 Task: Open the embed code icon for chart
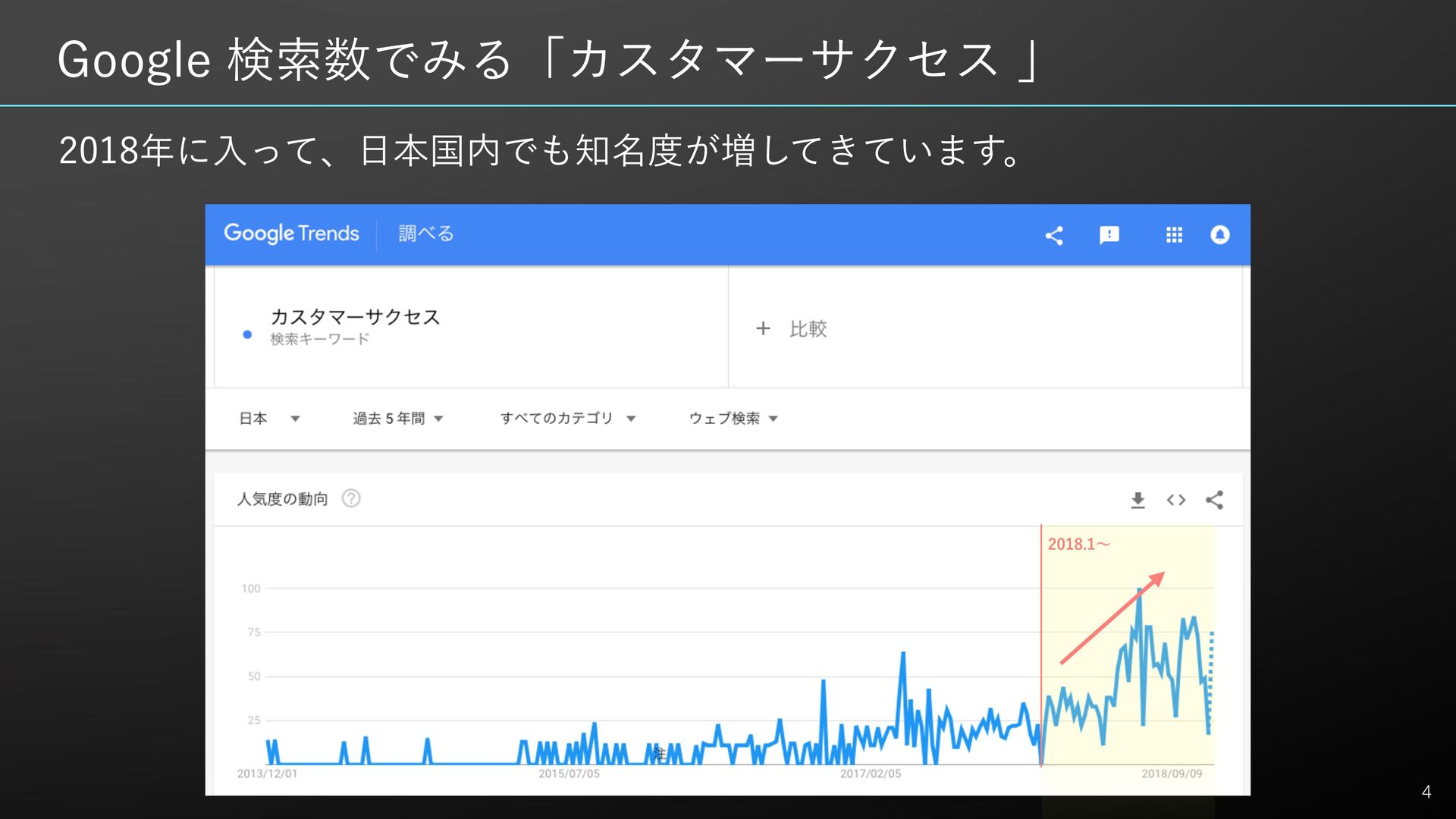1176,500
